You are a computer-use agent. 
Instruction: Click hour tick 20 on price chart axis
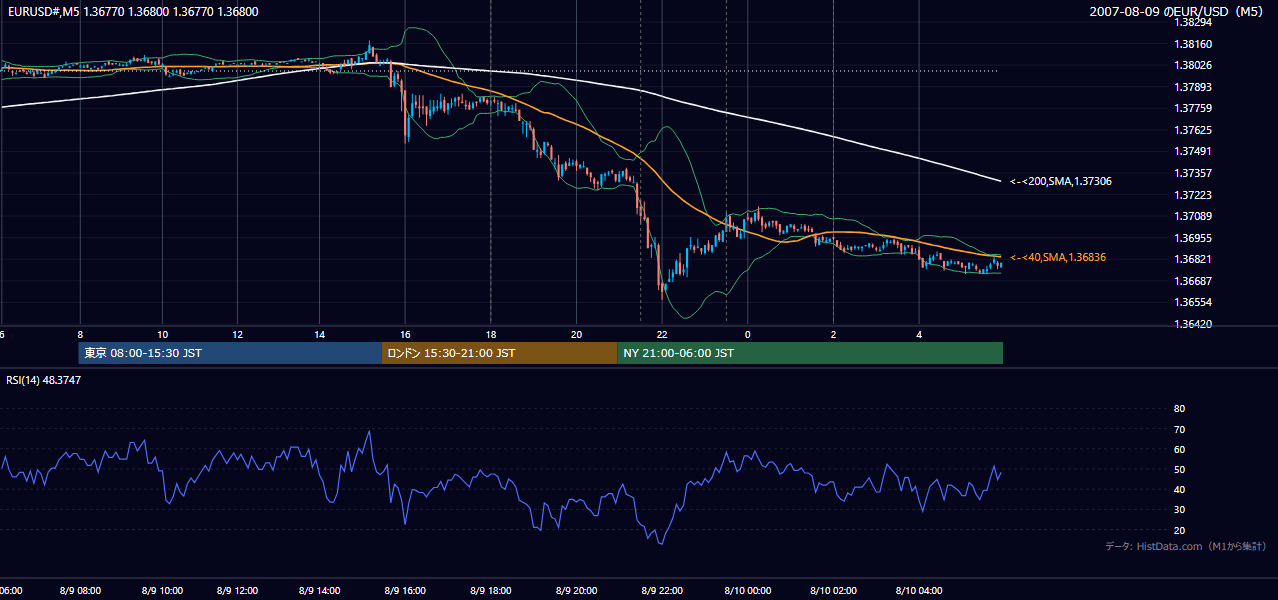click(x=576, y=334)
